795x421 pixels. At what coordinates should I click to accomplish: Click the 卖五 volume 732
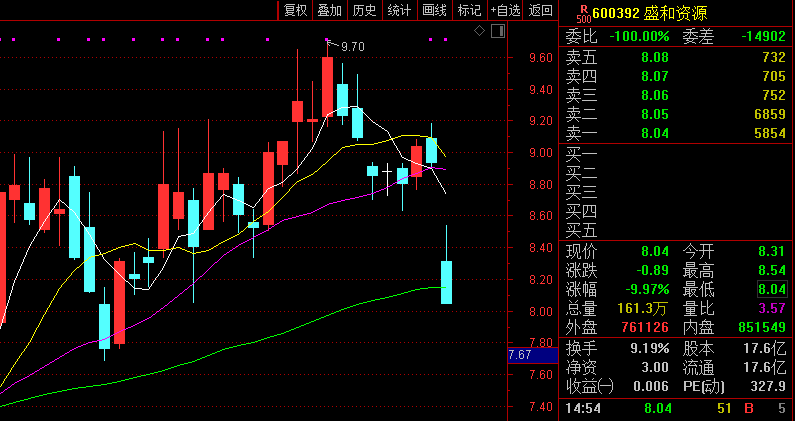click(x=774, y=57)
